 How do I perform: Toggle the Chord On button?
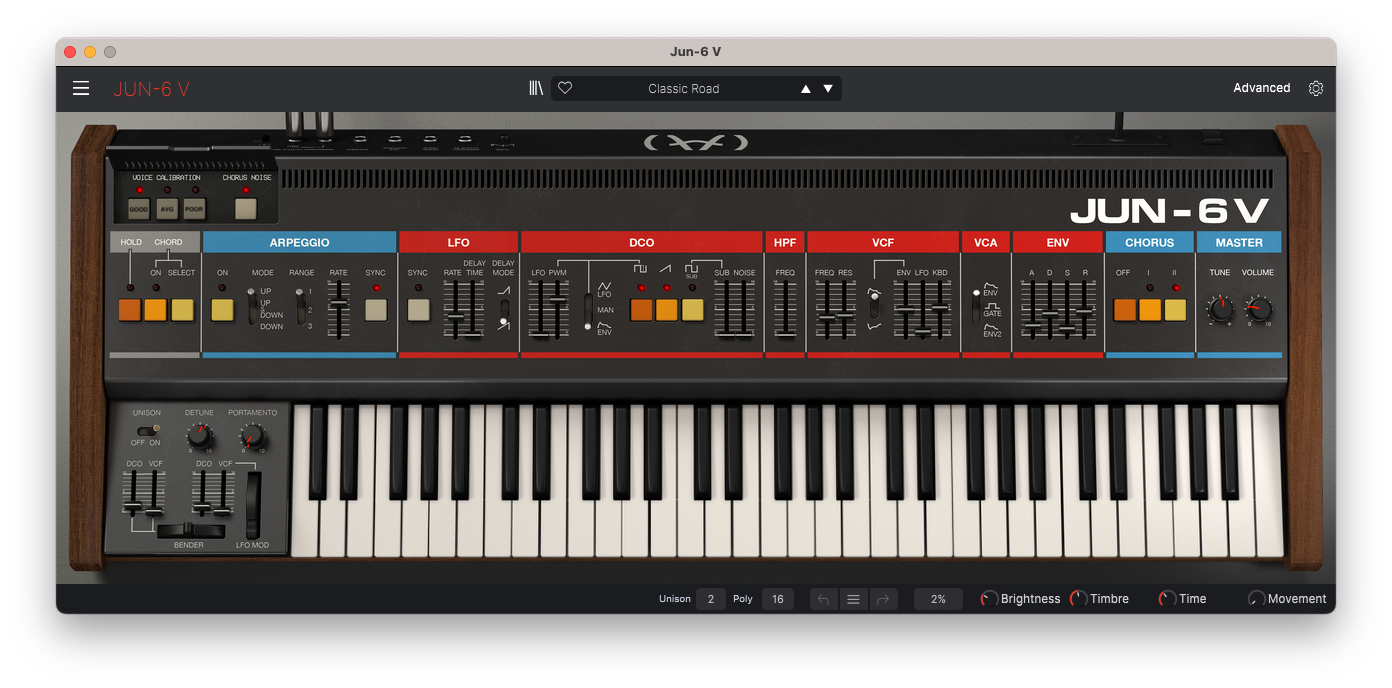click(x=155, y=310)
